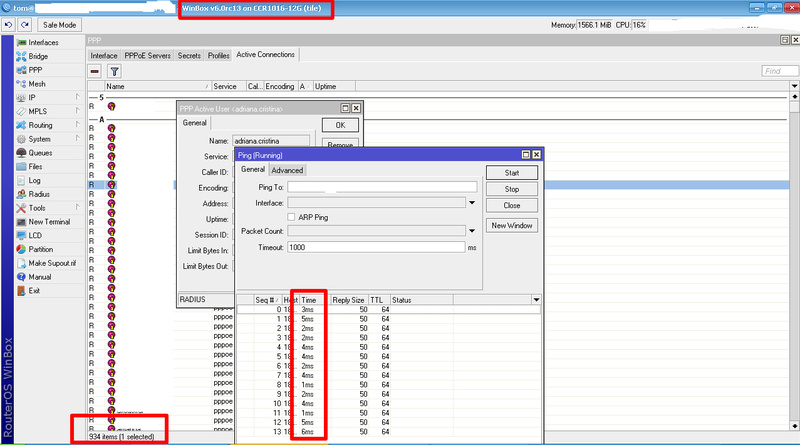Viewport: 800px width, 445px height.
Task: Open Radius in the sidebar
Action: [x=39, y=194]
